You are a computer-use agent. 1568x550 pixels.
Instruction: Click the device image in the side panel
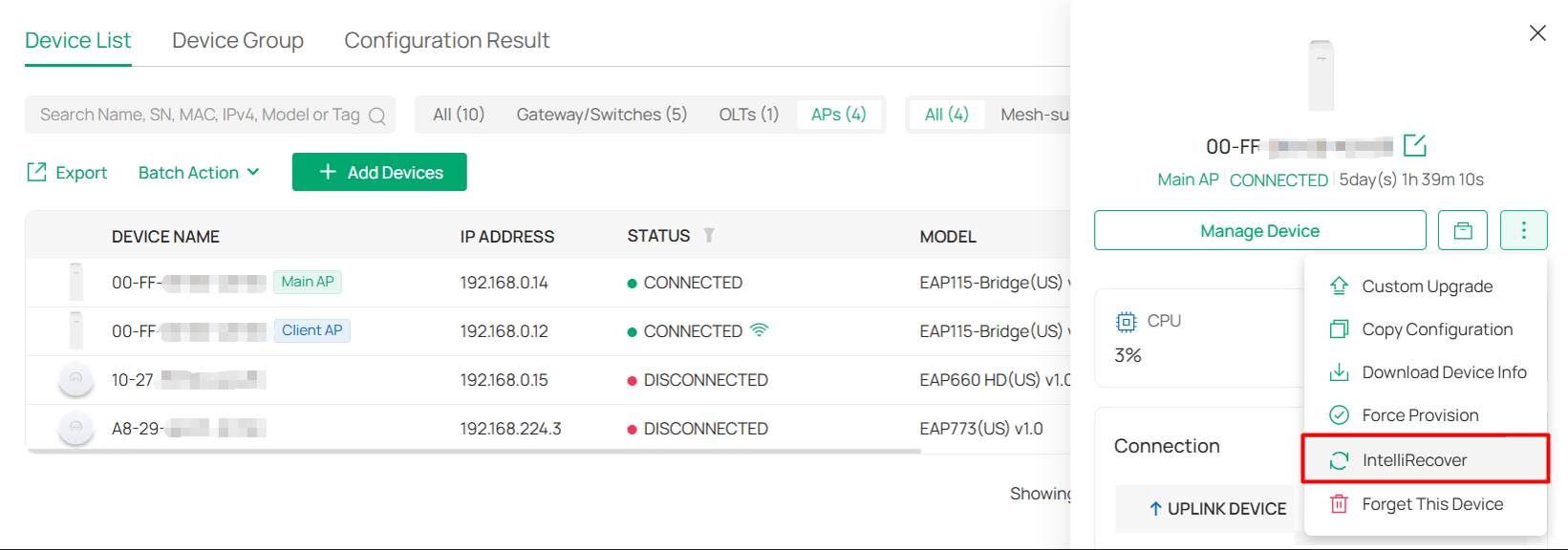pyautogui.click(x=1321, y=75)
